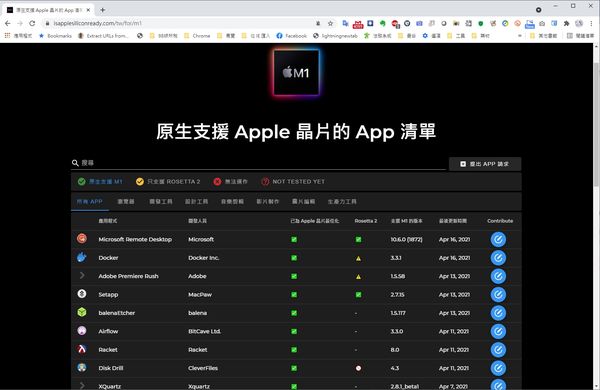Go back with the browser back arrow

point(8,23)
